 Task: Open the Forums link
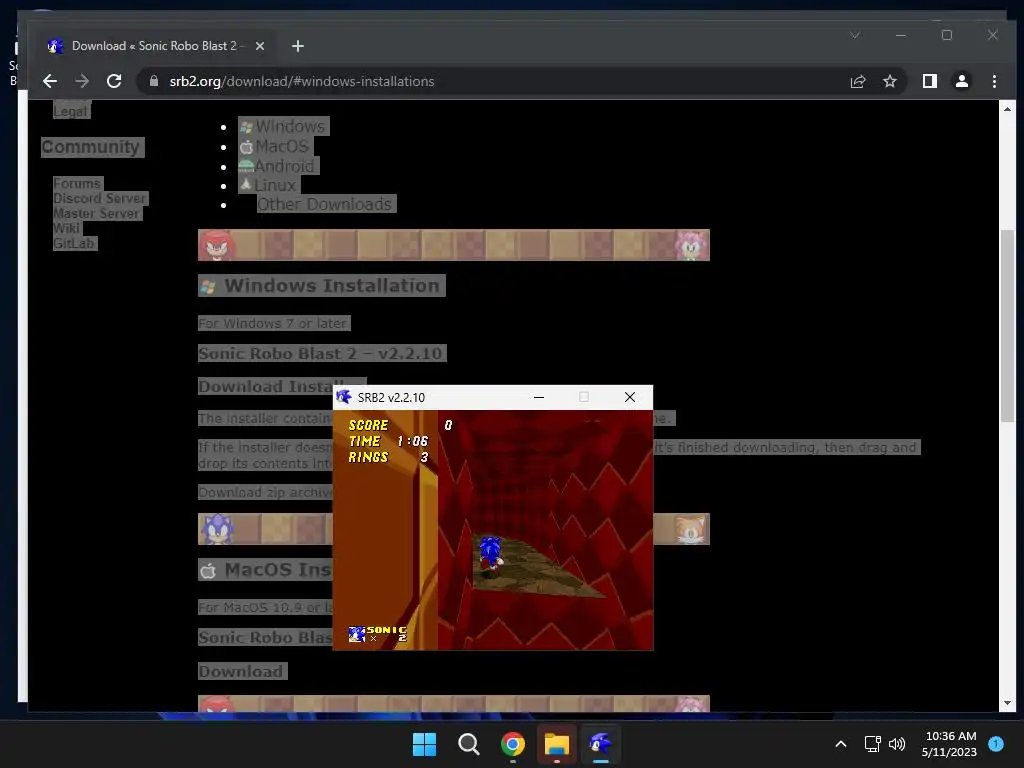pyautogui.click(x=77, y=184)
